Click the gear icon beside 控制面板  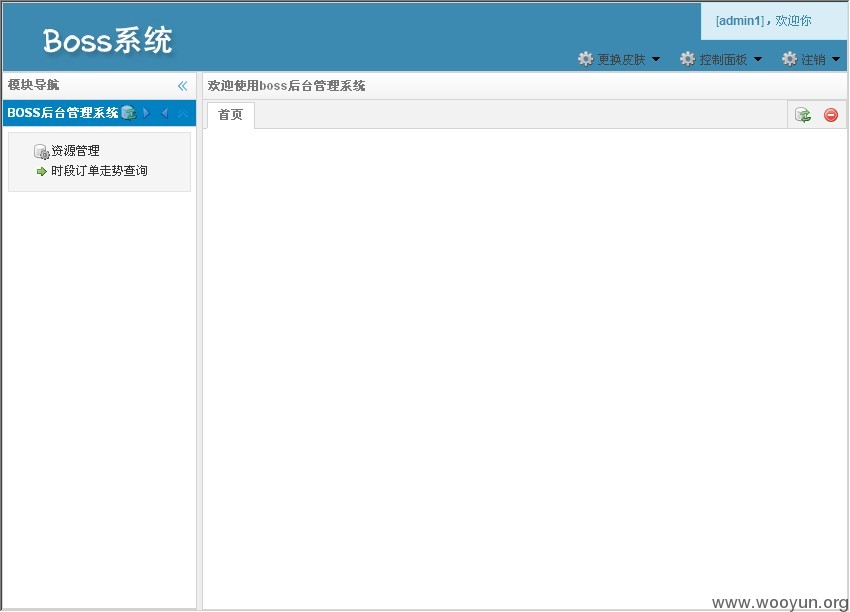coord(687,59)
